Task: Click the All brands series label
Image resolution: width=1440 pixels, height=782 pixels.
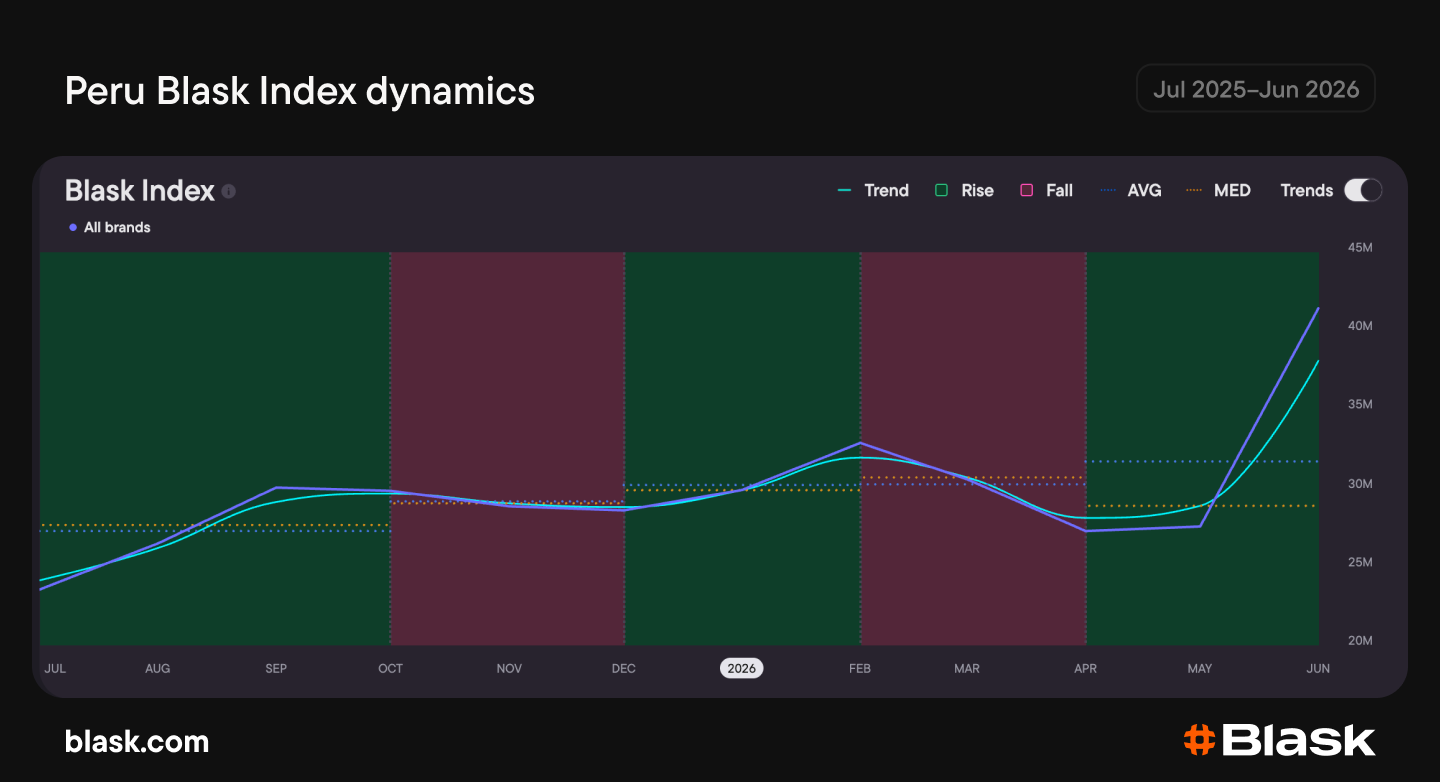Action: click(109, 227)
